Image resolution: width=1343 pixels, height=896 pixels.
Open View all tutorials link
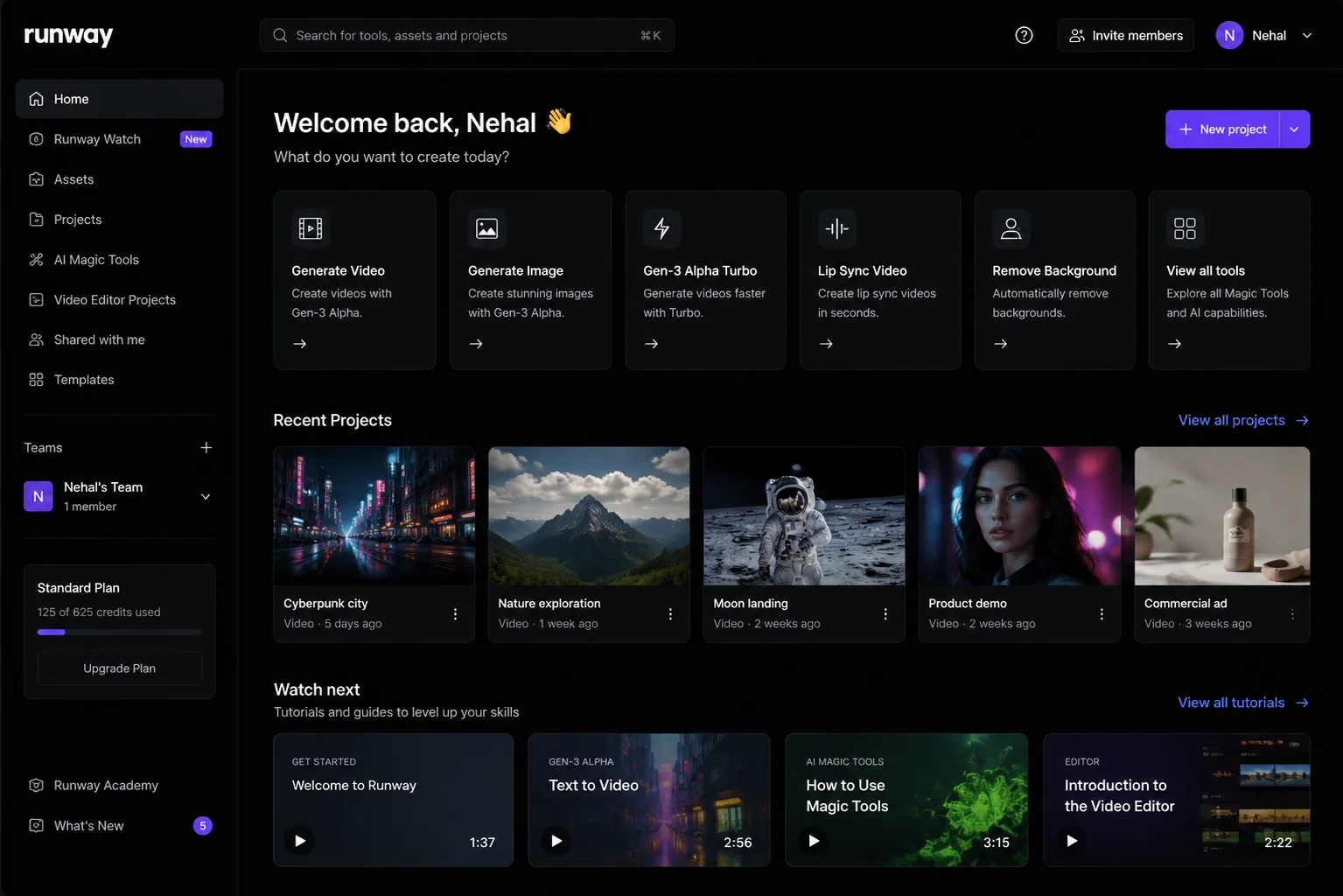tap(1243, 703)
